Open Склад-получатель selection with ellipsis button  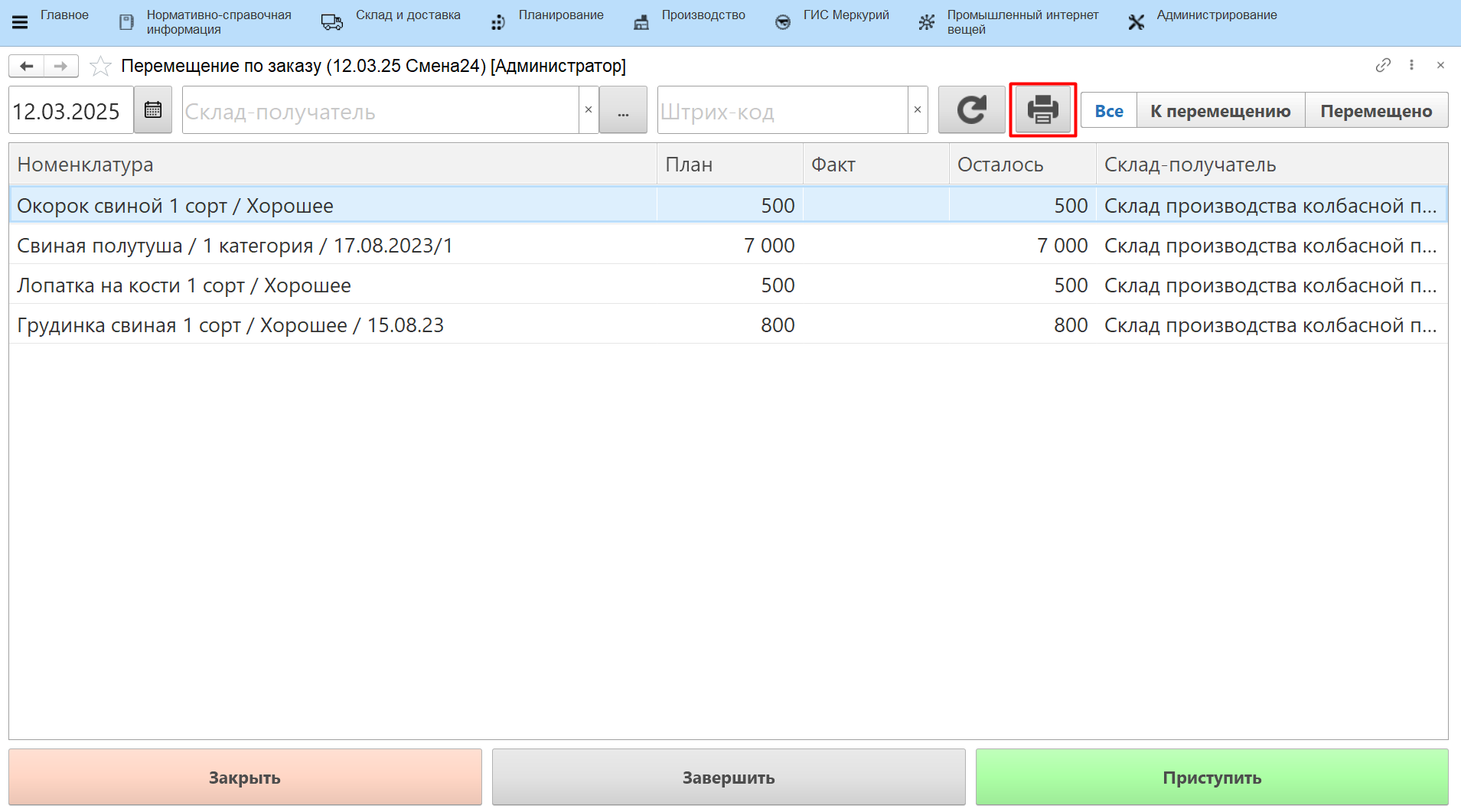click(x=623, y=110)
